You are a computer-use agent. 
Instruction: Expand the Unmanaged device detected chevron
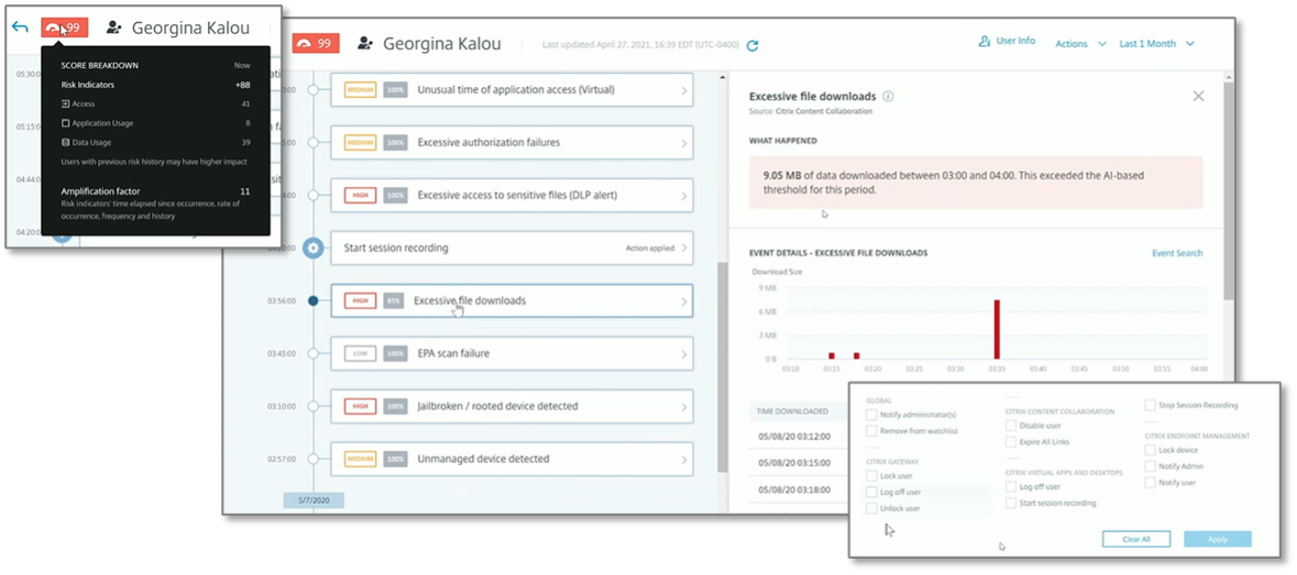[x=684, y=460]
